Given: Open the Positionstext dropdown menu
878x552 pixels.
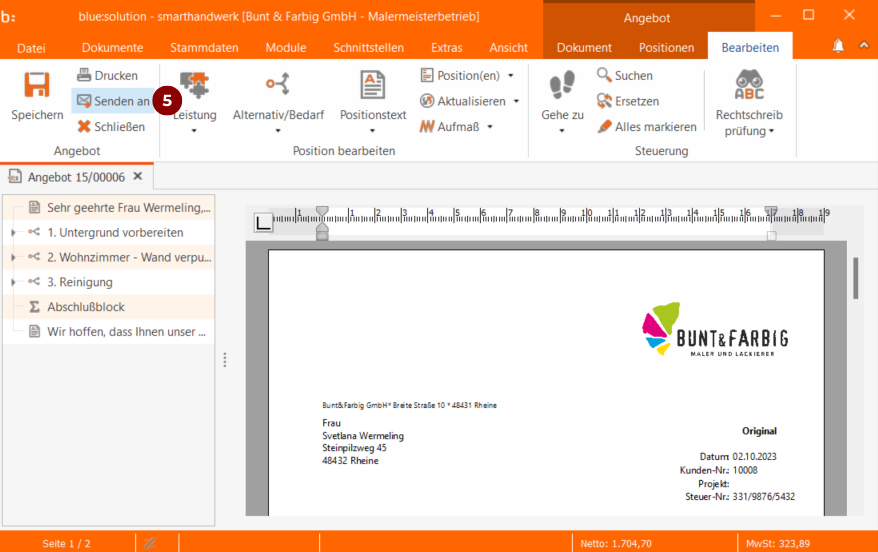Looking at the screenshot, I should click(372, 130).
